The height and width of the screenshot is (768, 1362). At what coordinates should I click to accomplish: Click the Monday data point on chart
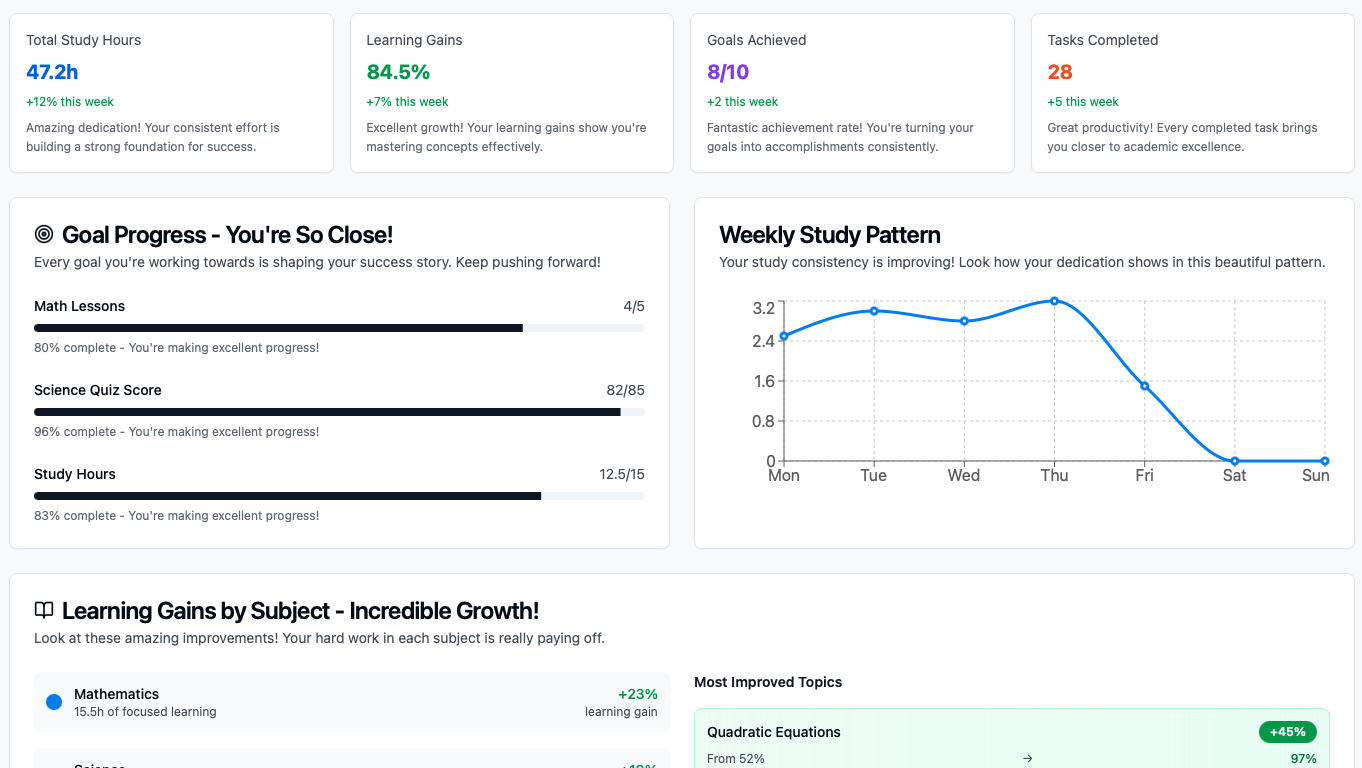784,336
